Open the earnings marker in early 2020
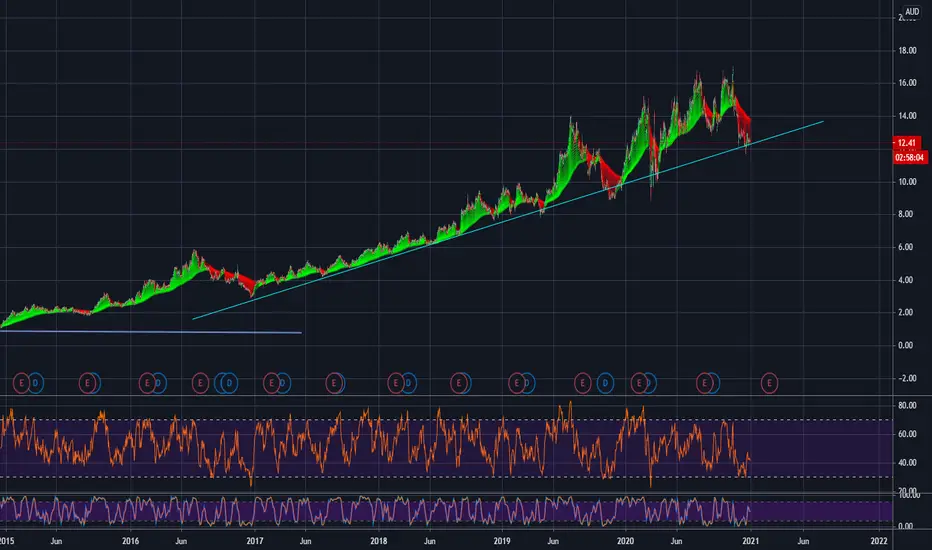The width and height of the screenshot is (932, 550). 639,384
